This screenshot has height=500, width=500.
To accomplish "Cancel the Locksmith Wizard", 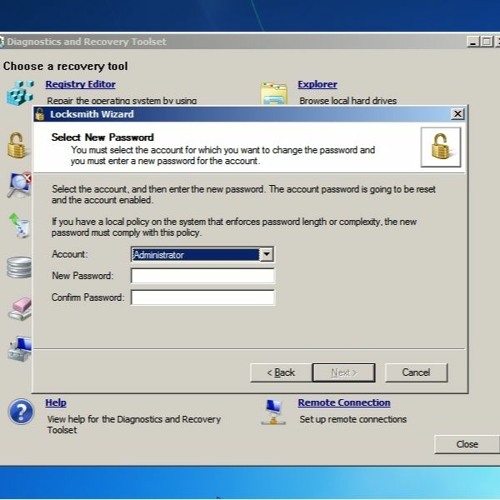I will pyautogui.click(x=416, y=372).
